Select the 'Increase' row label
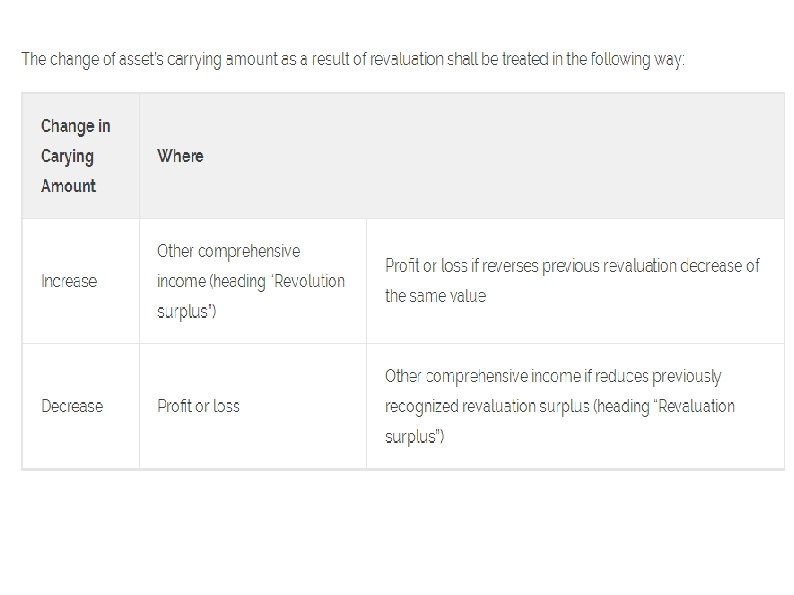Image resolution: width=794 pixels, height=595 pixels. [x=69, y=281]
